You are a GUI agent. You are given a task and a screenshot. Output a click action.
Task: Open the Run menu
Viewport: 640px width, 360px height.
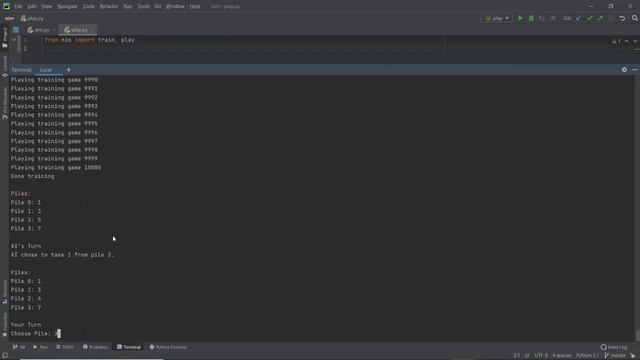pyautogui.click(x=128, y=7)
